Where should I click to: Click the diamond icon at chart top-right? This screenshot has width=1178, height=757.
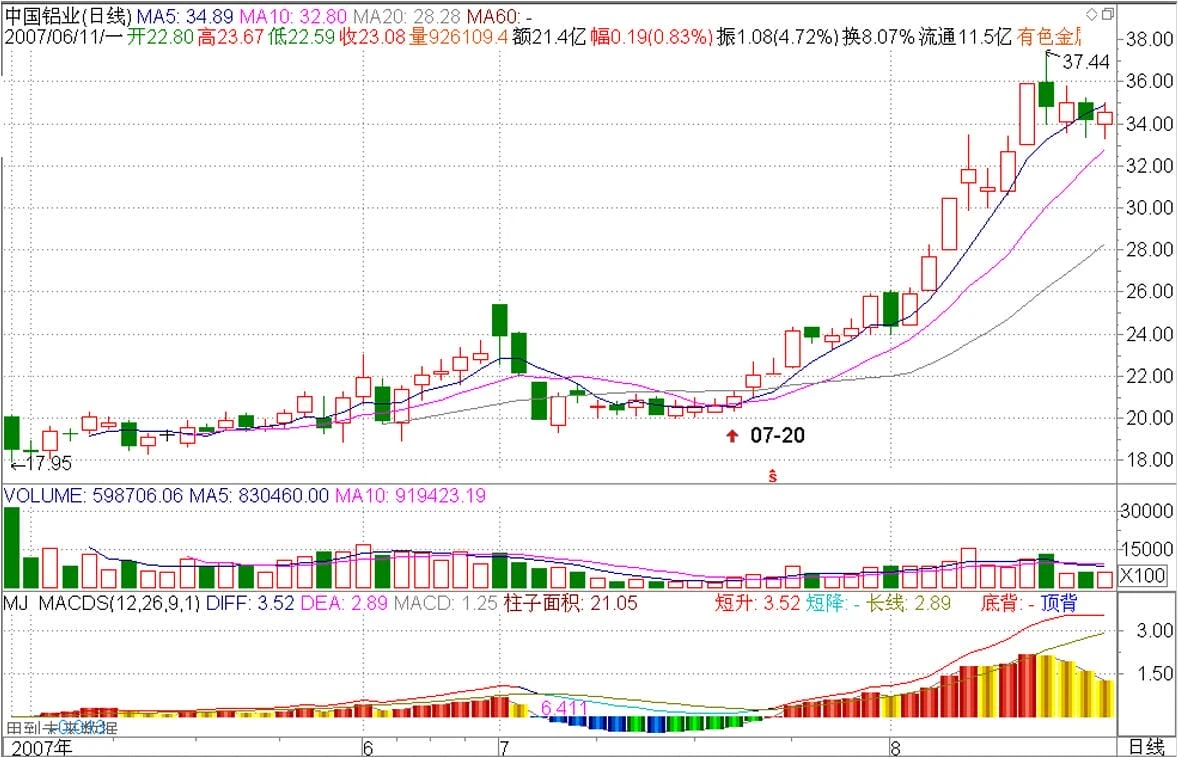coord(1090,14)
